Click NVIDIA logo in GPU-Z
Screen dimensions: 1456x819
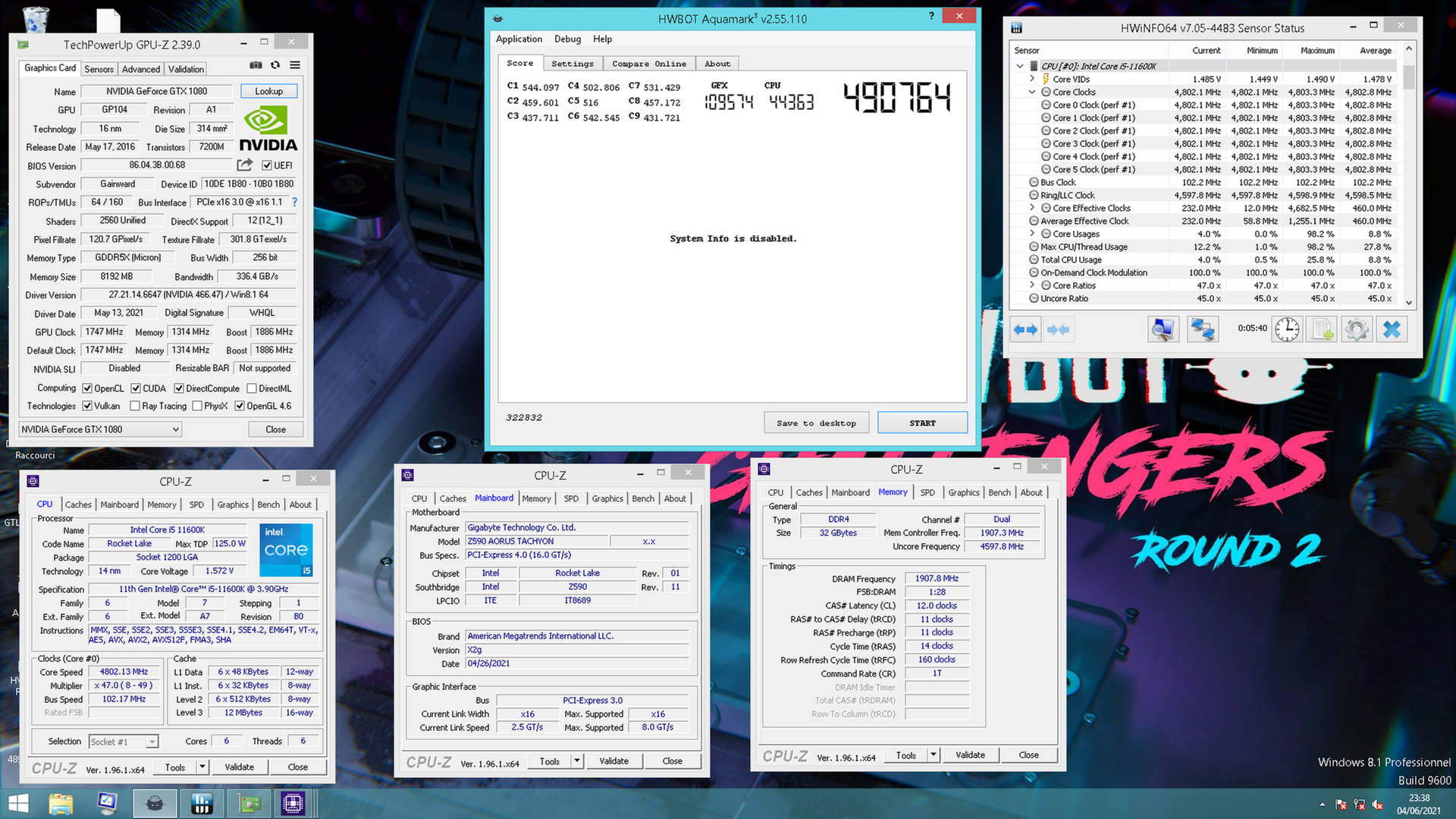point(268,129)
